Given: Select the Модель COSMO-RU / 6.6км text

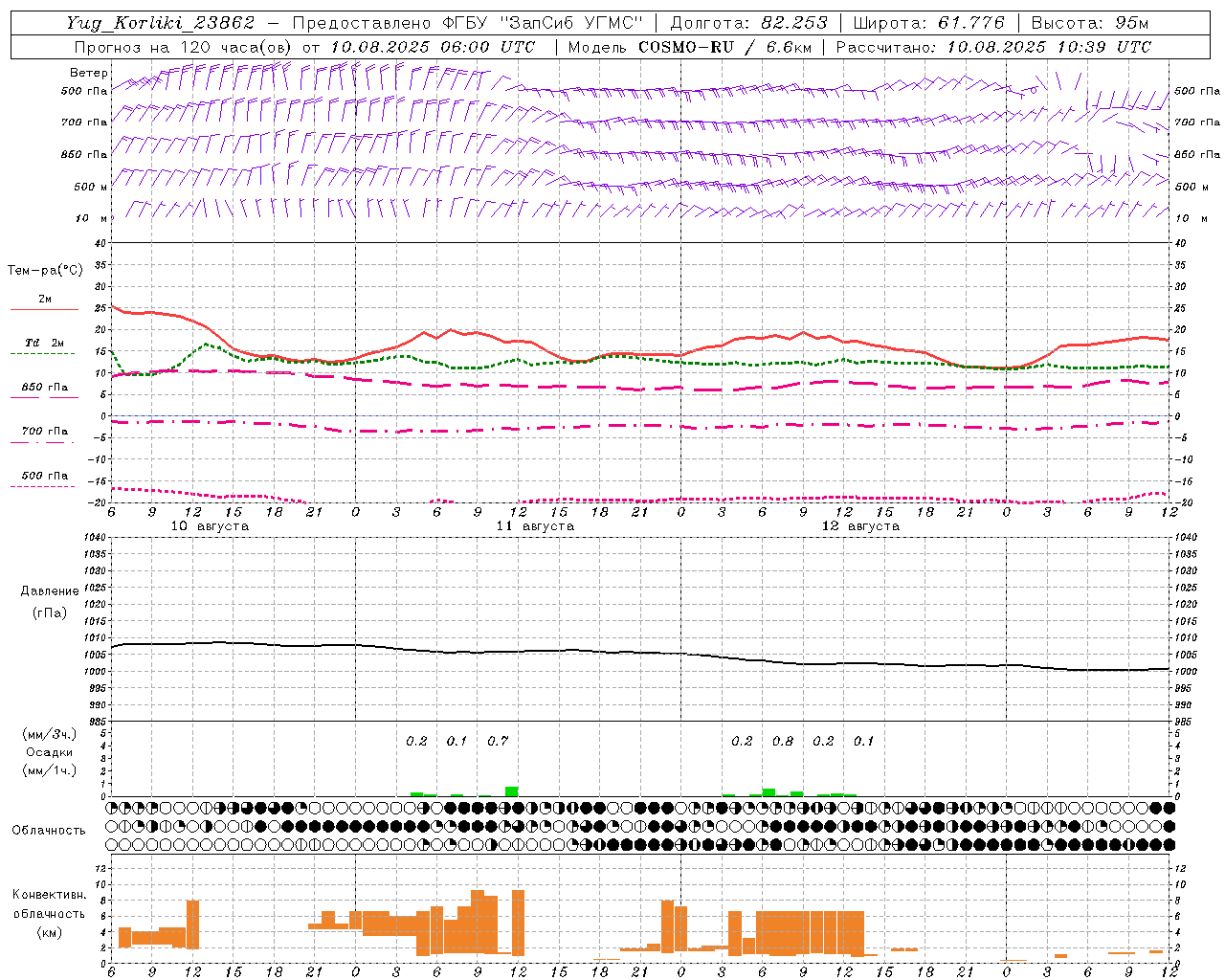Looking at the screenshot, I should (689, 47).
